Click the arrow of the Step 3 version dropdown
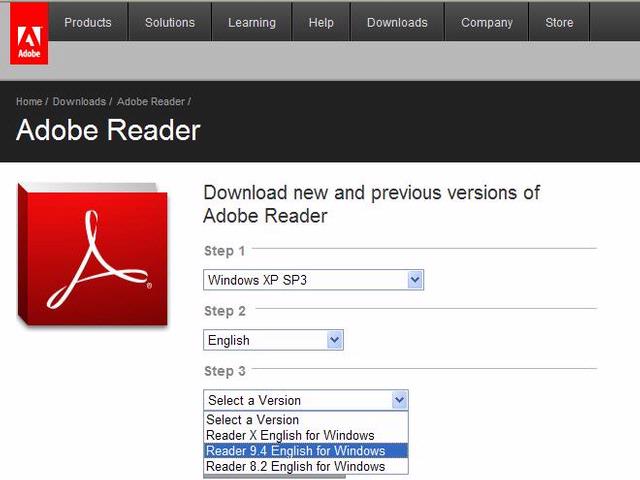 (399, 400)
